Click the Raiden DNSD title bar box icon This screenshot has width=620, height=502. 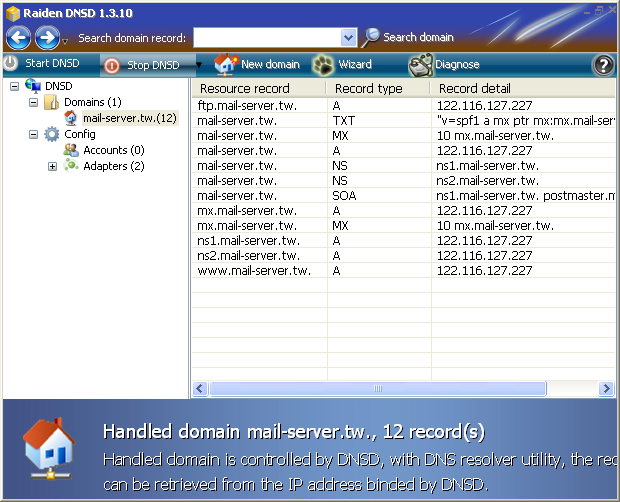tap(13, 13)
